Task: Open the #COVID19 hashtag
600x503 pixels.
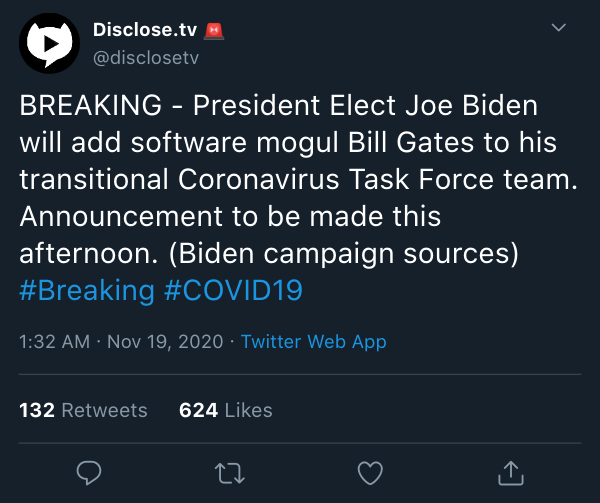Action: (233, 290)
